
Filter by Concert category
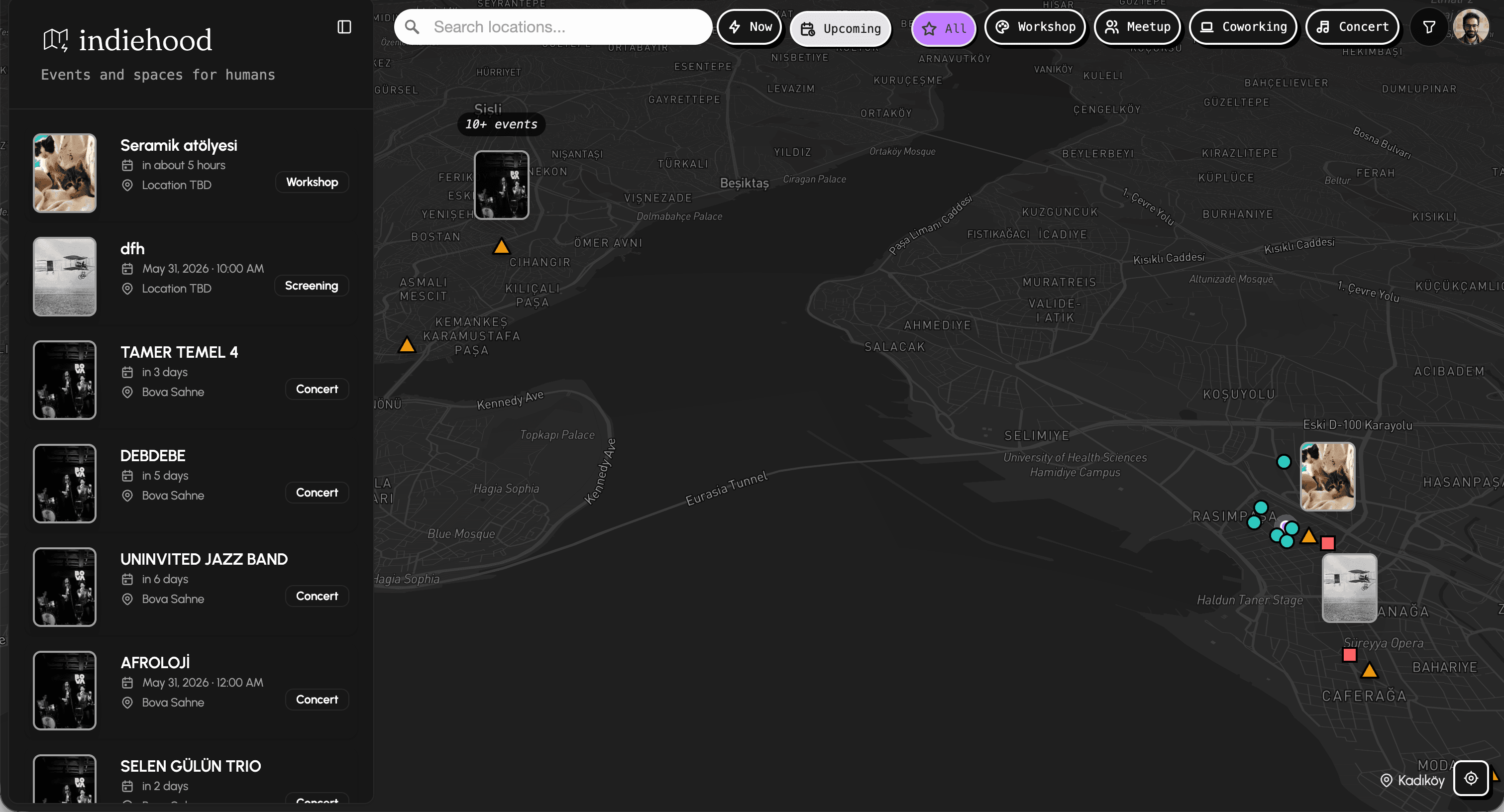(x=1353, y=27)
